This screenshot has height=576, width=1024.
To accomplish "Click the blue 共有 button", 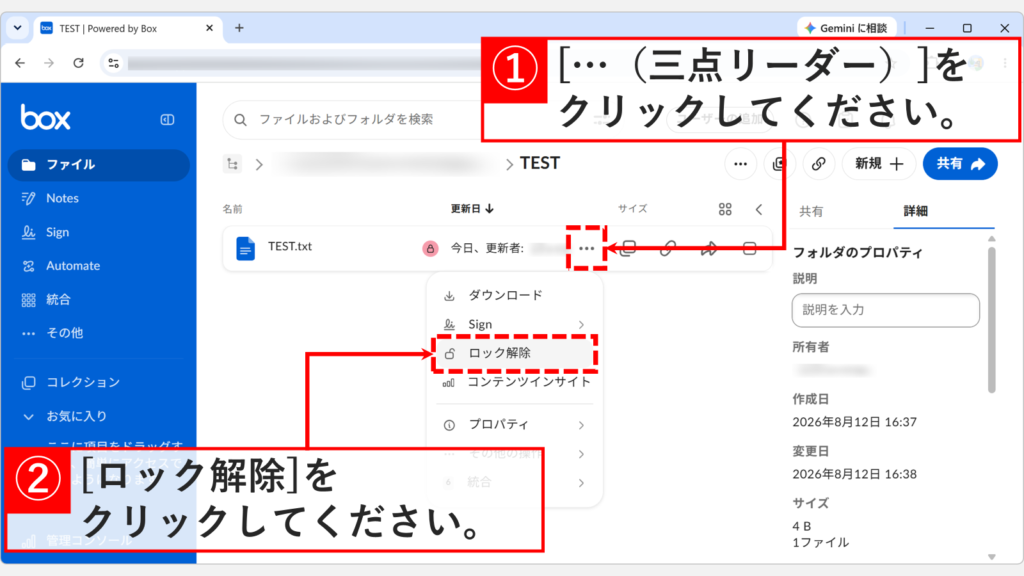I will pos(960,164).
